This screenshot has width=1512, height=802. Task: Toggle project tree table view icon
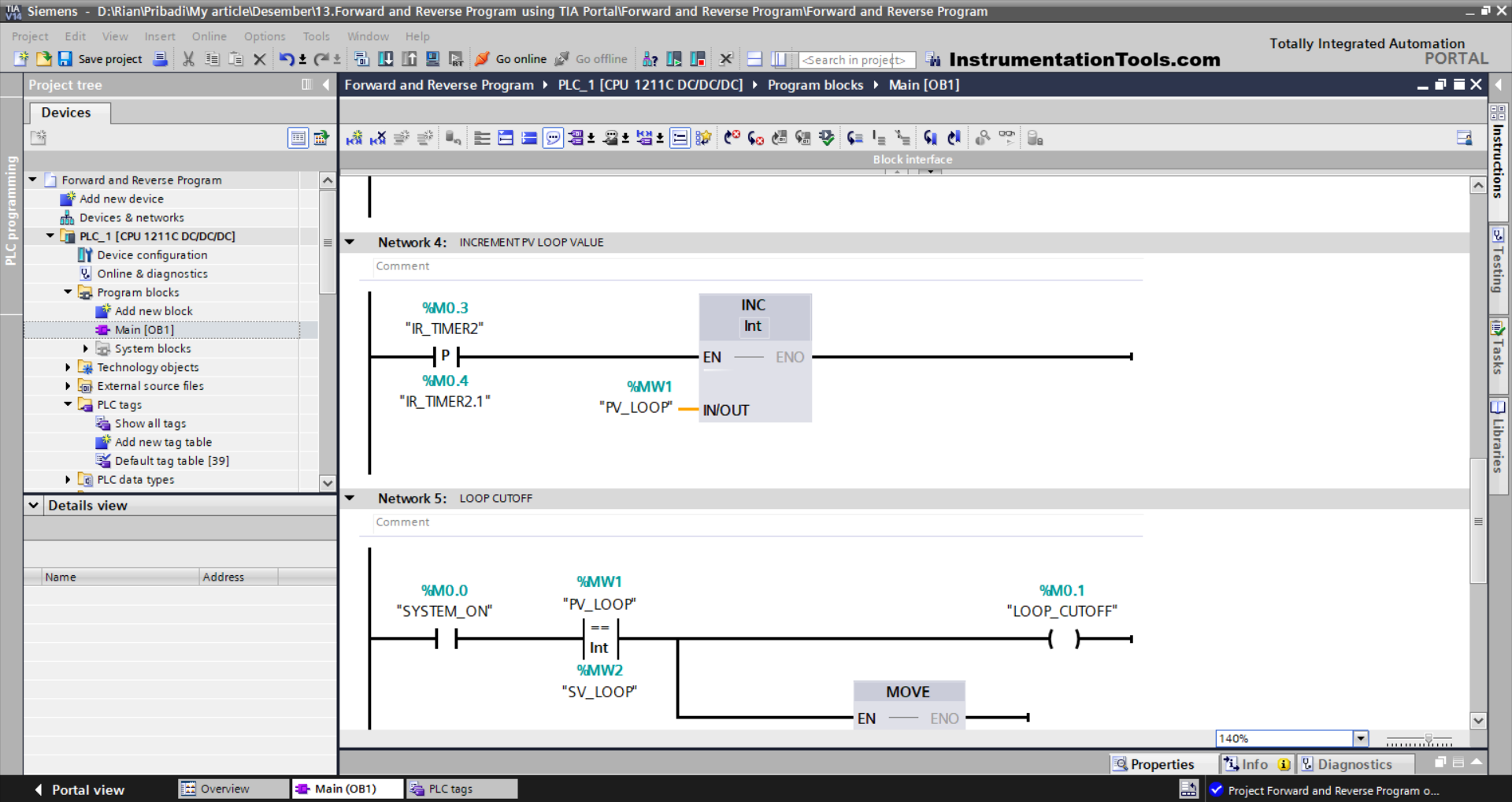[298, 138]
